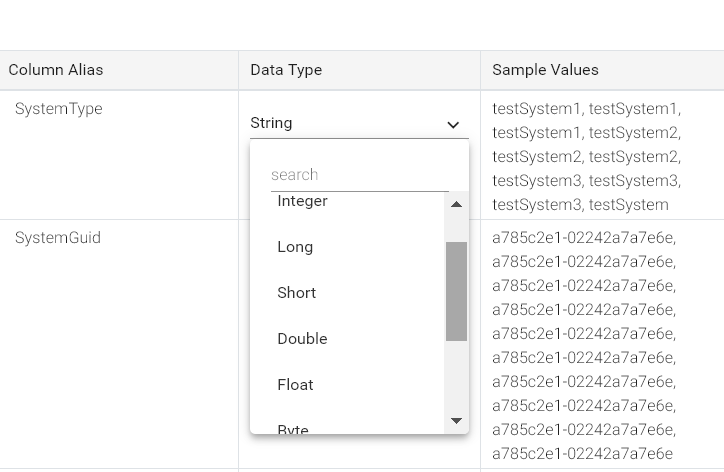Choose the Float data type option
Screen dimensions: 724x472
pyautogui.click(x=295, y=385)
